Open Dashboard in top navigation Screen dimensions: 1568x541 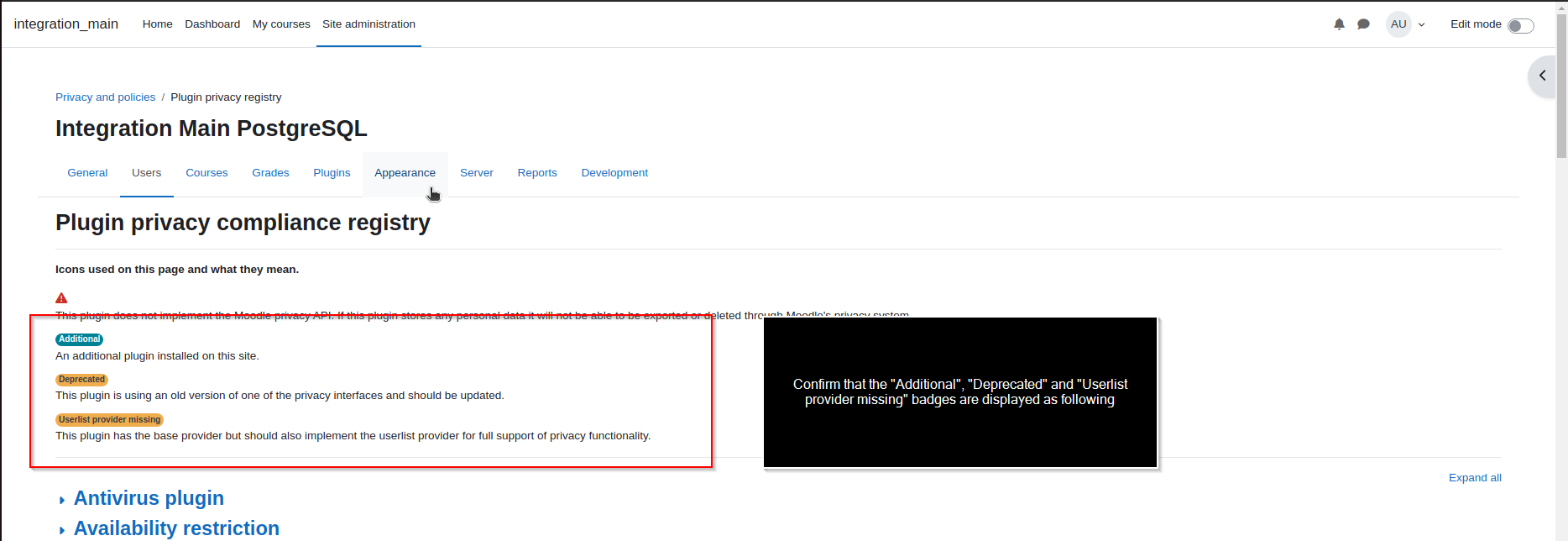212,24
